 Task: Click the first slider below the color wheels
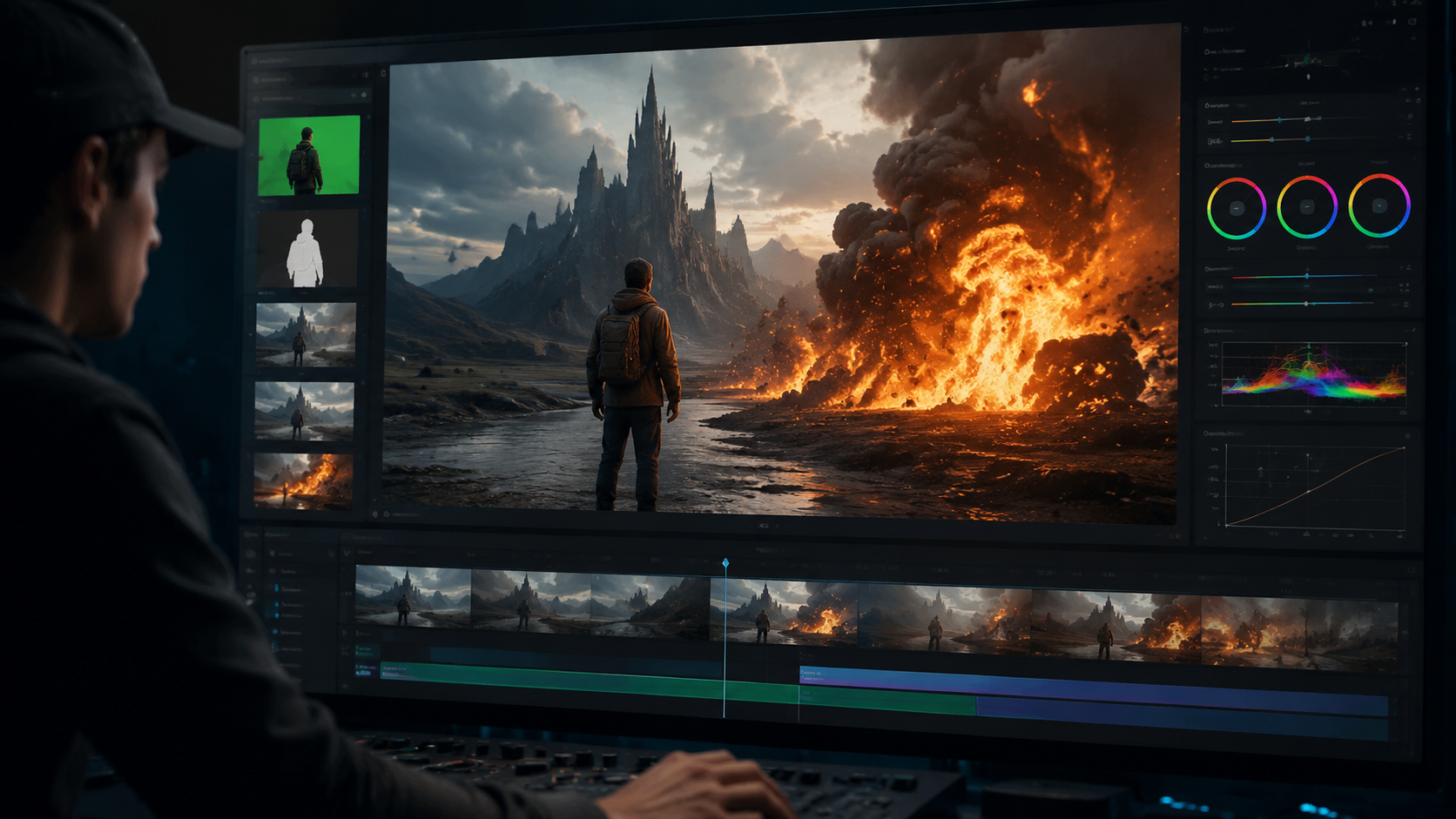click(1304, 276)
